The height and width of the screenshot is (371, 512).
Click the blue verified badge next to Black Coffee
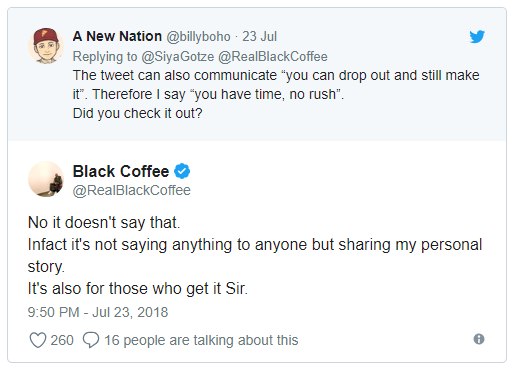coord(182,171)
